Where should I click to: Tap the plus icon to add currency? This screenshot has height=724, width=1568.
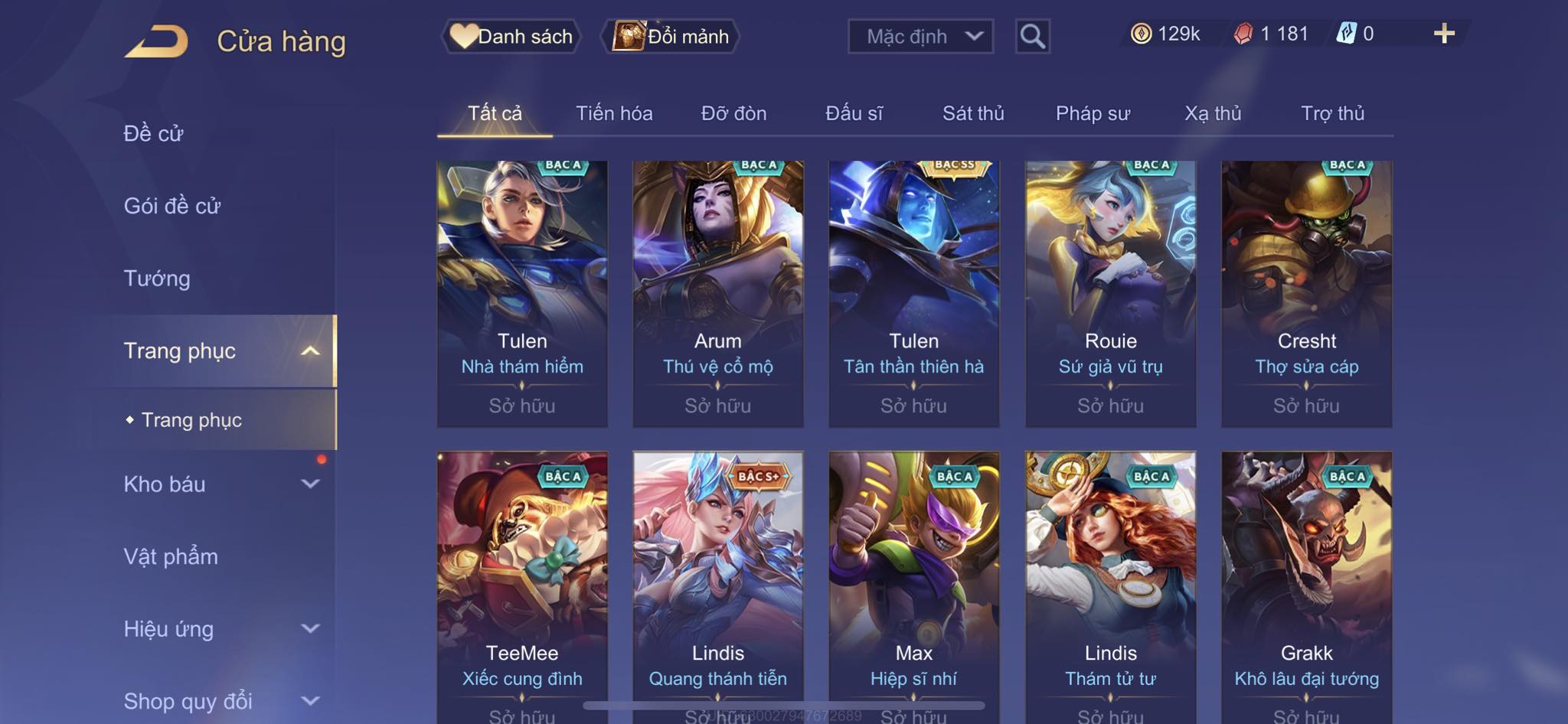pyautogui.click(x=1444, y=33)
